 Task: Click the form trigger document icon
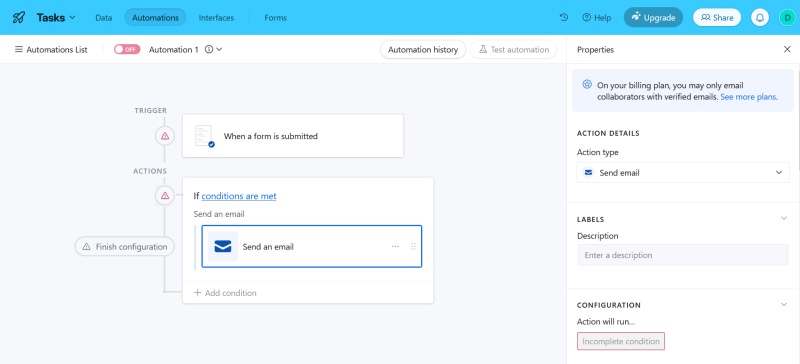point(205,136)
